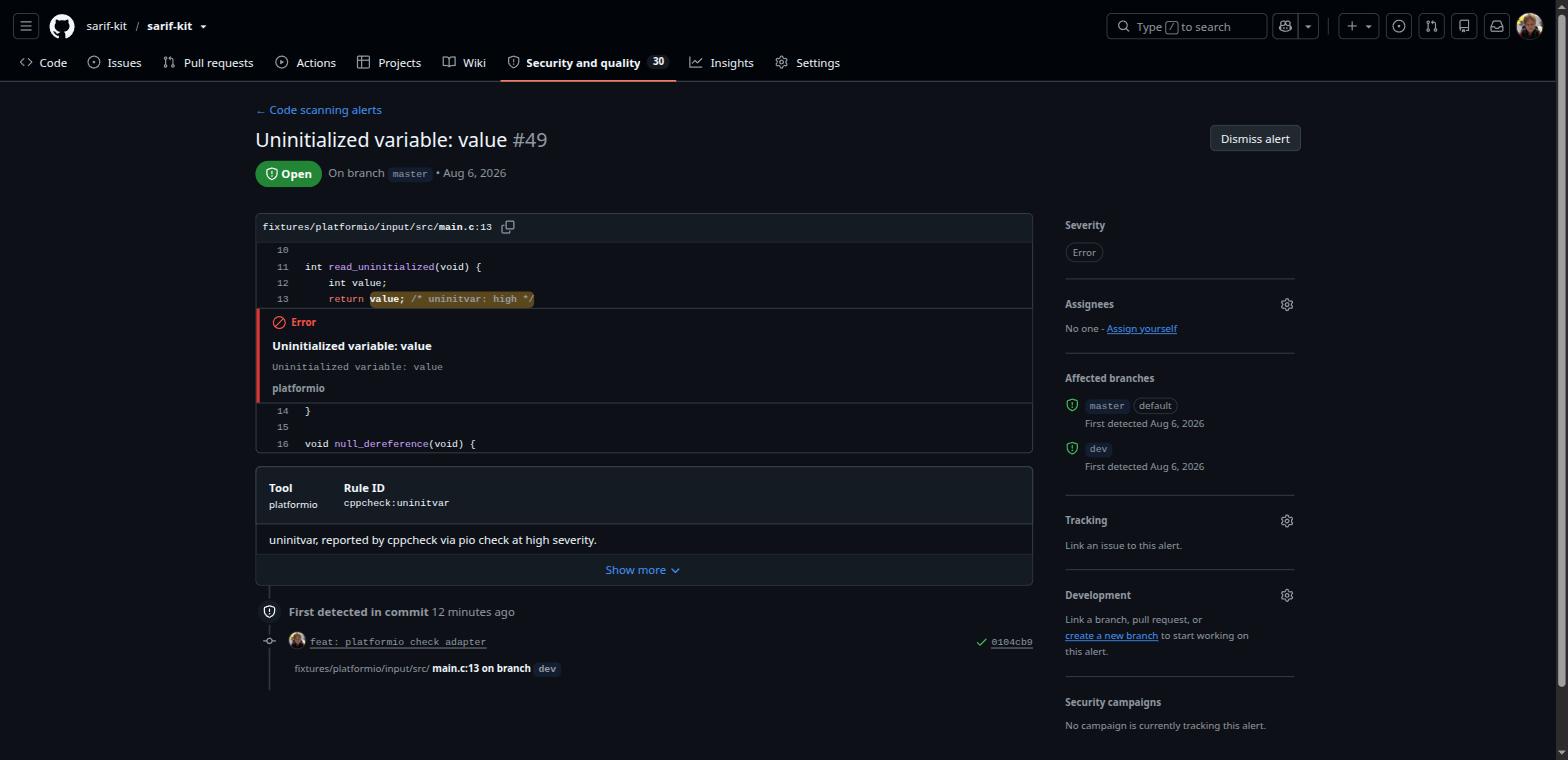The height and width of the screenshot is (760, 1568).
Task: Open the Actions tab
Action: [306, 63]
